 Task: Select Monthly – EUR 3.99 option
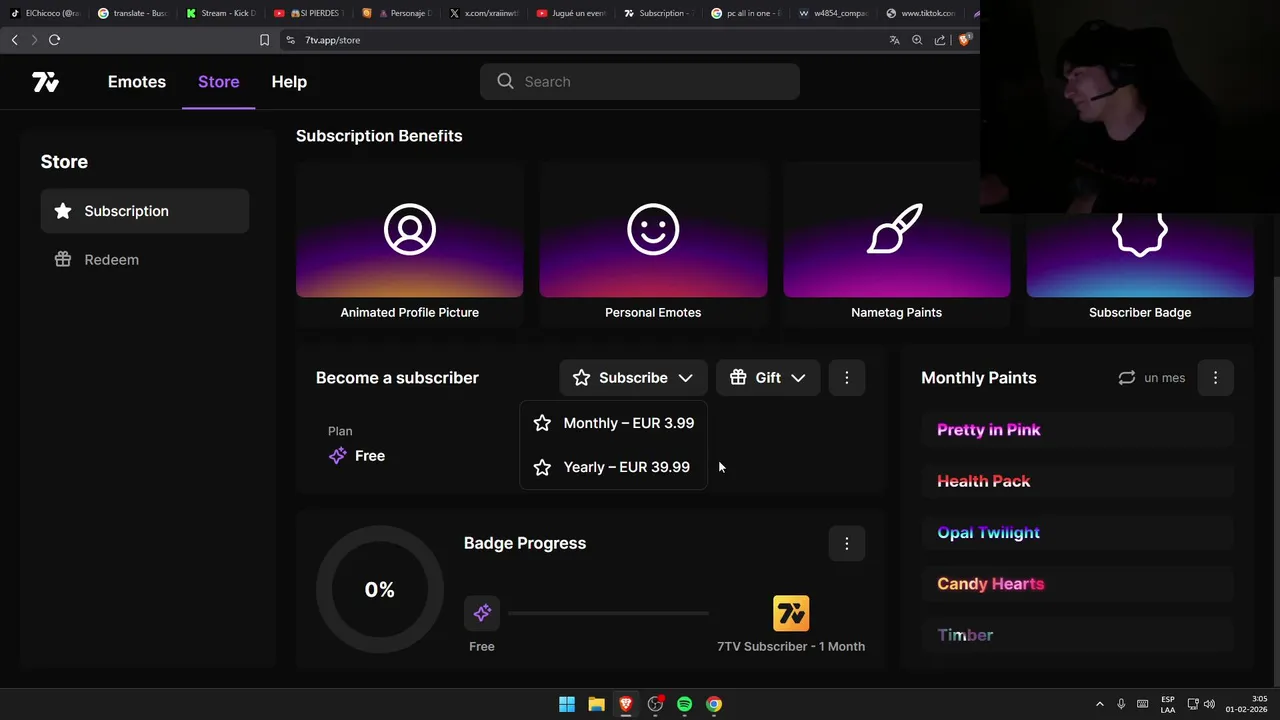click(614, 423)
